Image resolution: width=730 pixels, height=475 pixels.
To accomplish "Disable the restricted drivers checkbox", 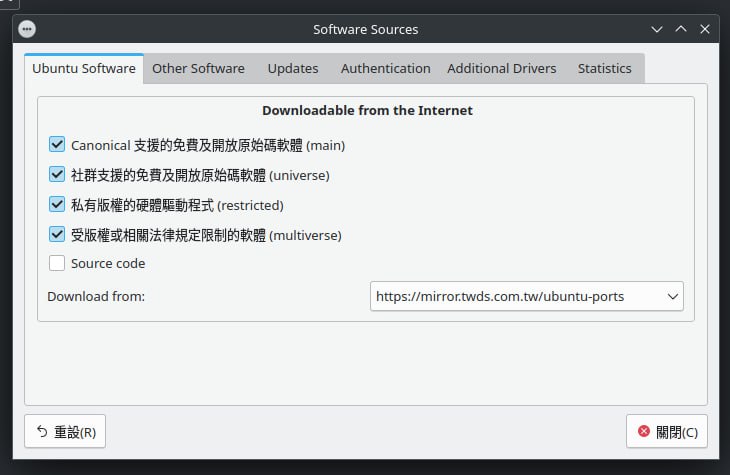I will [57, 205].
